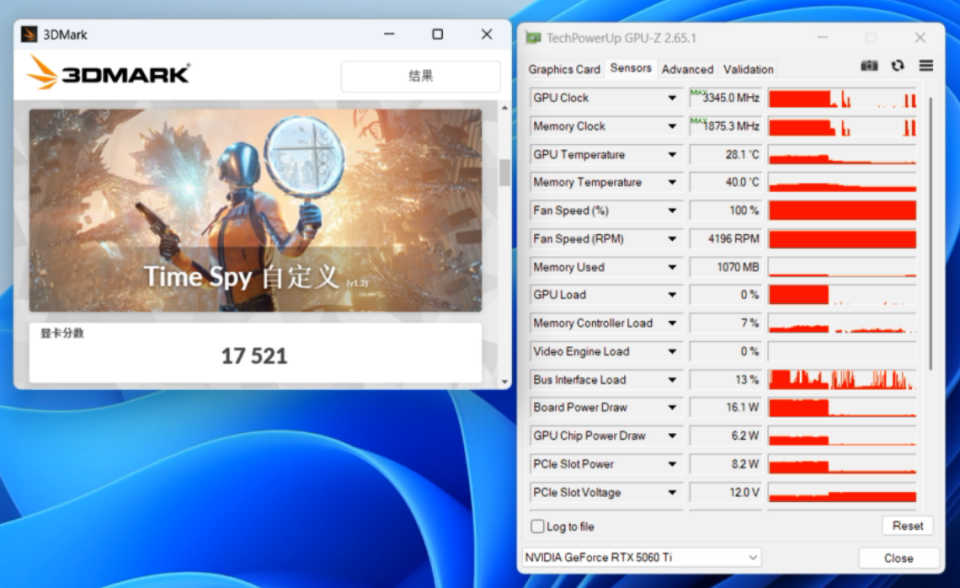Click the 3DMark results scrollbar thumb
The height and width of the screenshot is (588, 960).
pos(504,172)
